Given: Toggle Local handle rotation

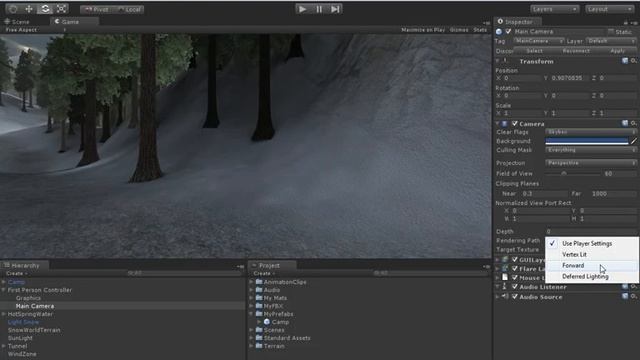Looking at the screenshot, I should click(129, 9).
